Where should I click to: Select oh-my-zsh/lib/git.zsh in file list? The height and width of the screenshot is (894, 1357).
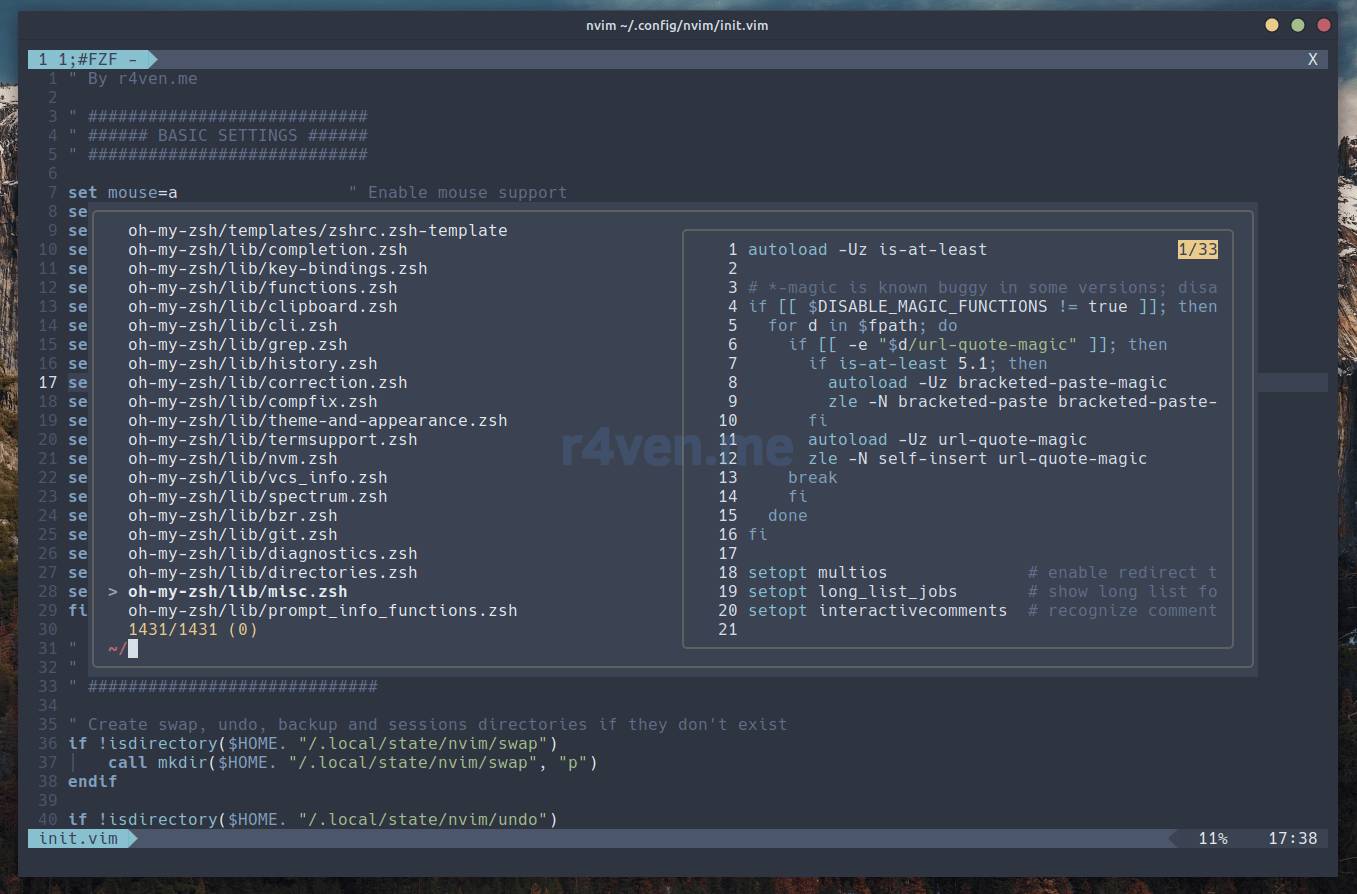click(x=232, y=534)
